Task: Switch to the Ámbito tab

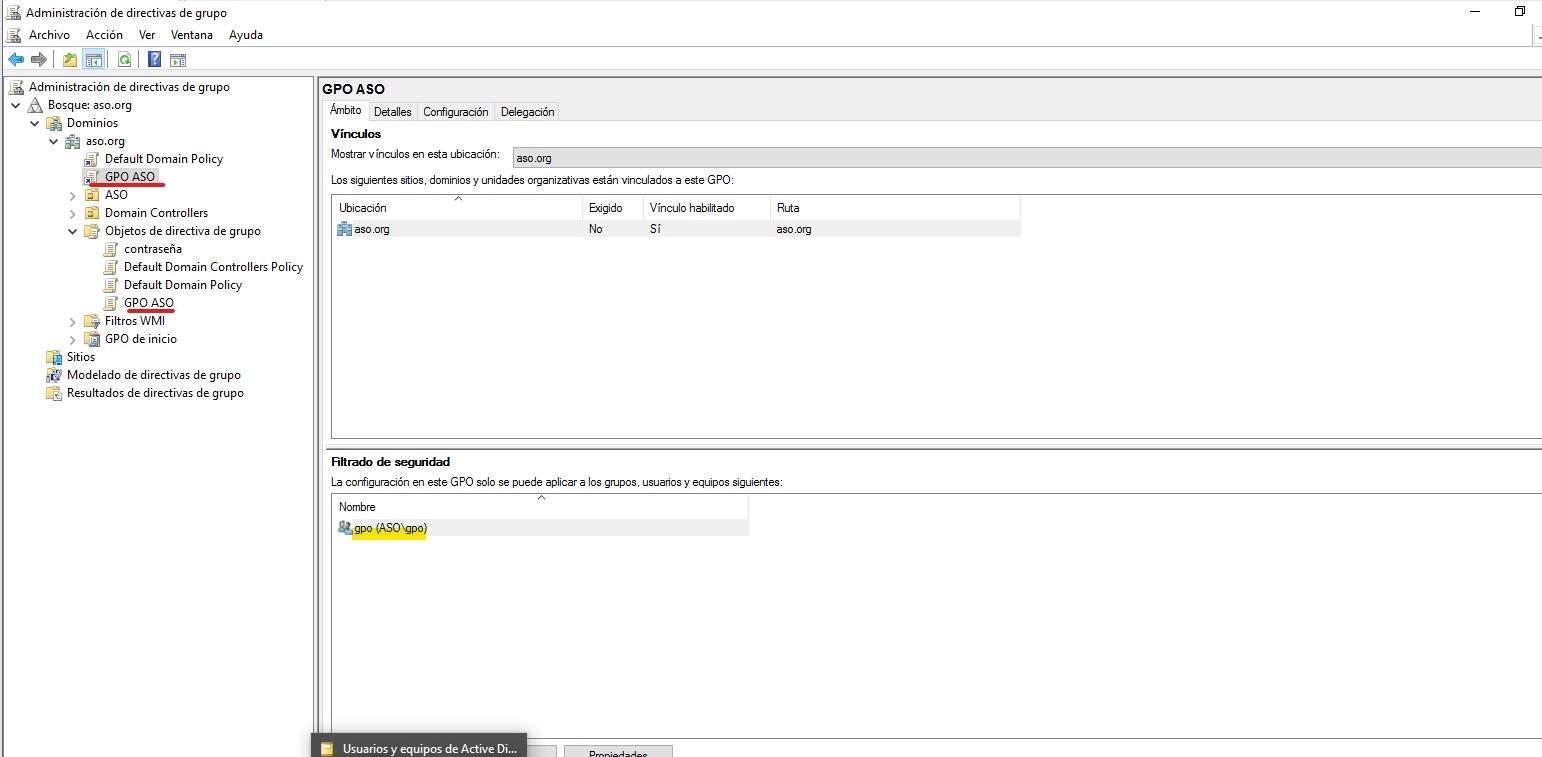Action: pos(345,111)
